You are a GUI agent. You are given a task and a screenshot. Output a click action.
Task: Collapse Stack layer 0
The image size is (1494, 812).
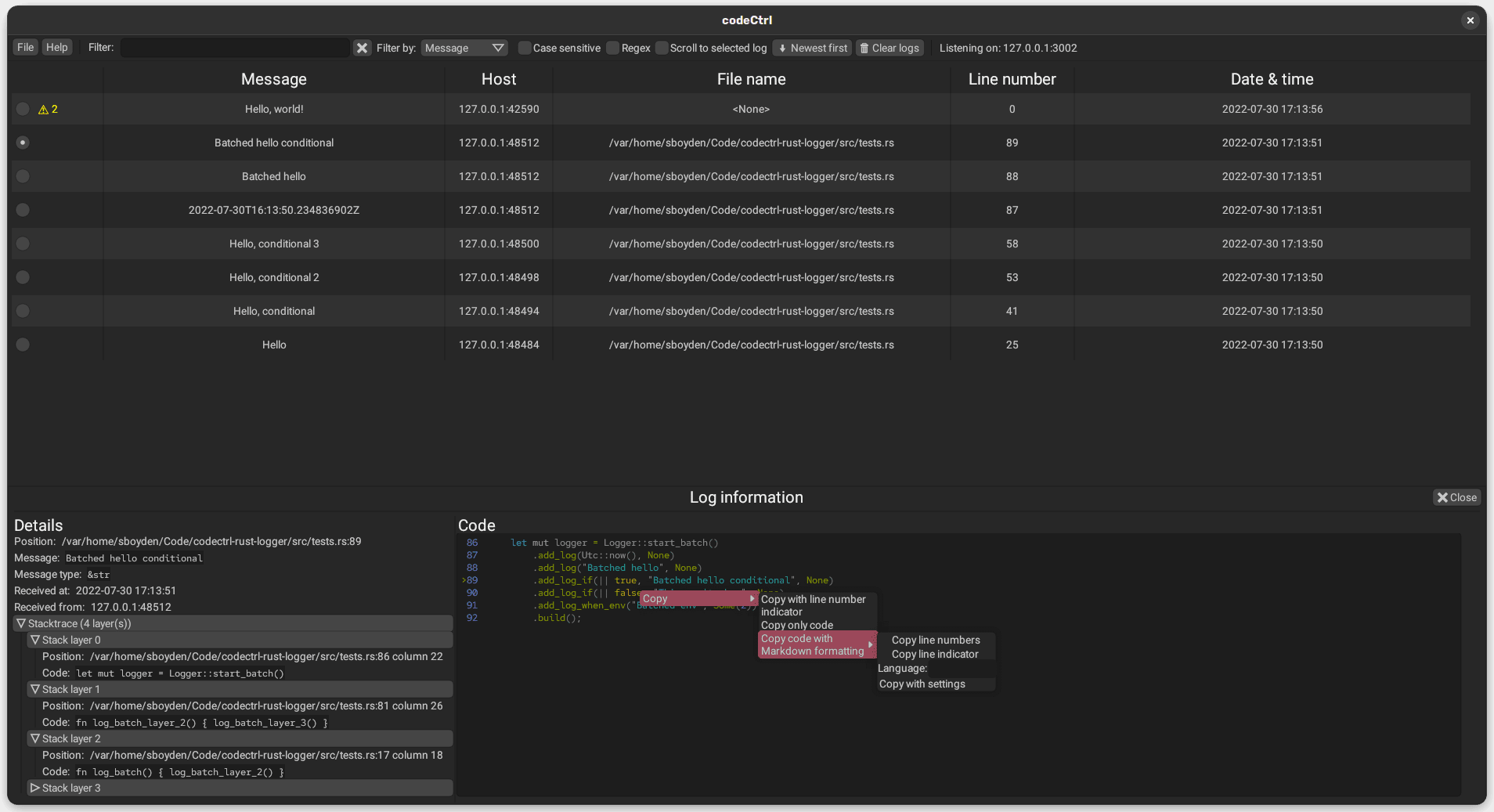(35, 640)
